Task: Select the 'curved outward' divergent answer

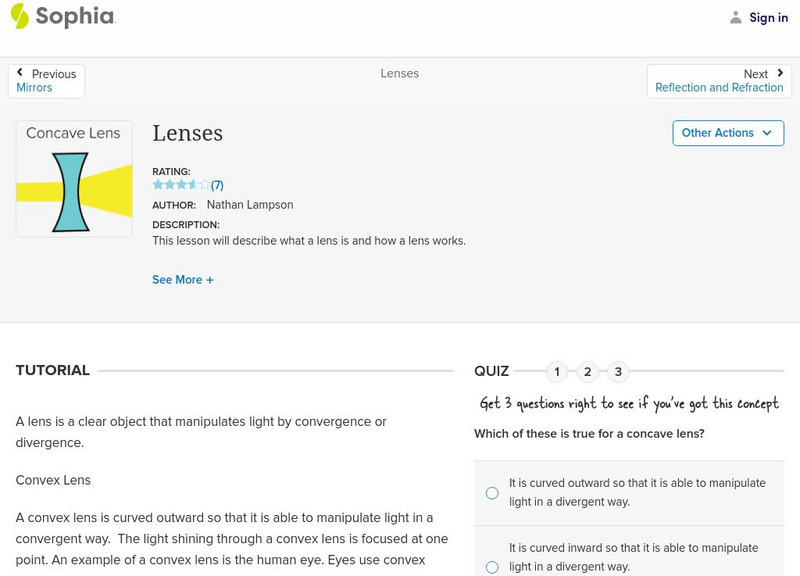Action: coord(492,493)
